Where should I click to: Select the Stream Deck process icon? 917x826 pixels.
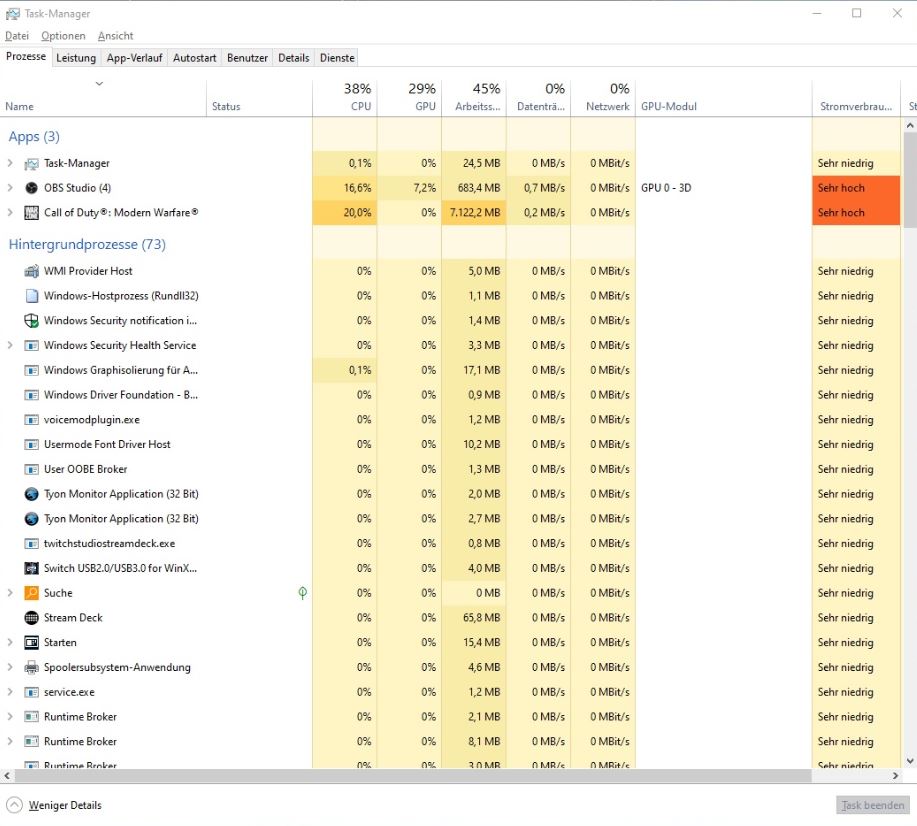click(x=31, y=618)
